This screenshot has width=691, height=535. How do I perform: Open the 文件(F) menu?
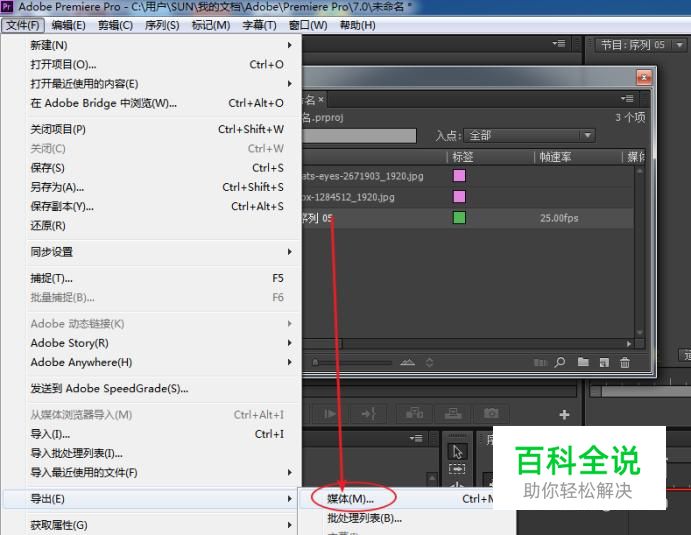pos(23,25)
